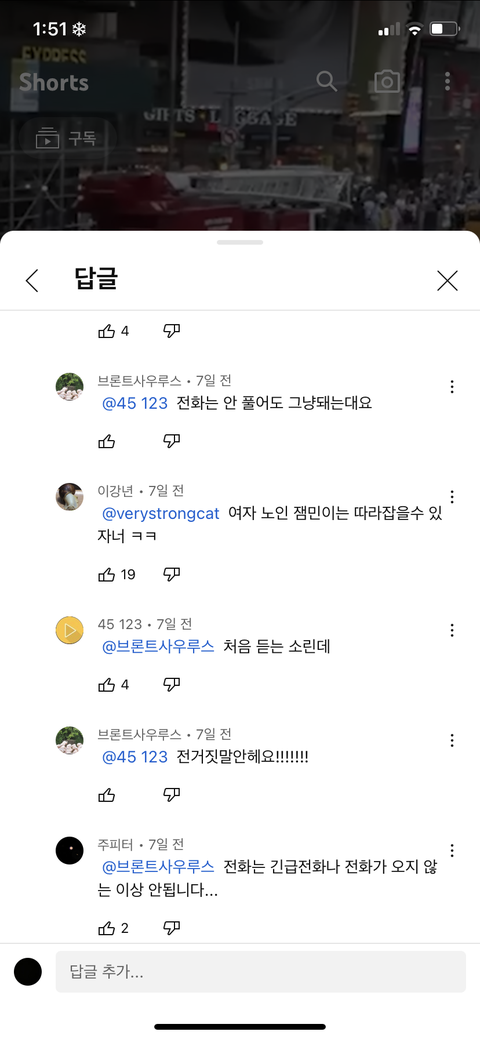The image size is (480, 1039).
Task: Tap the camera icon in Shorts header
Action: tap(387, 82)
